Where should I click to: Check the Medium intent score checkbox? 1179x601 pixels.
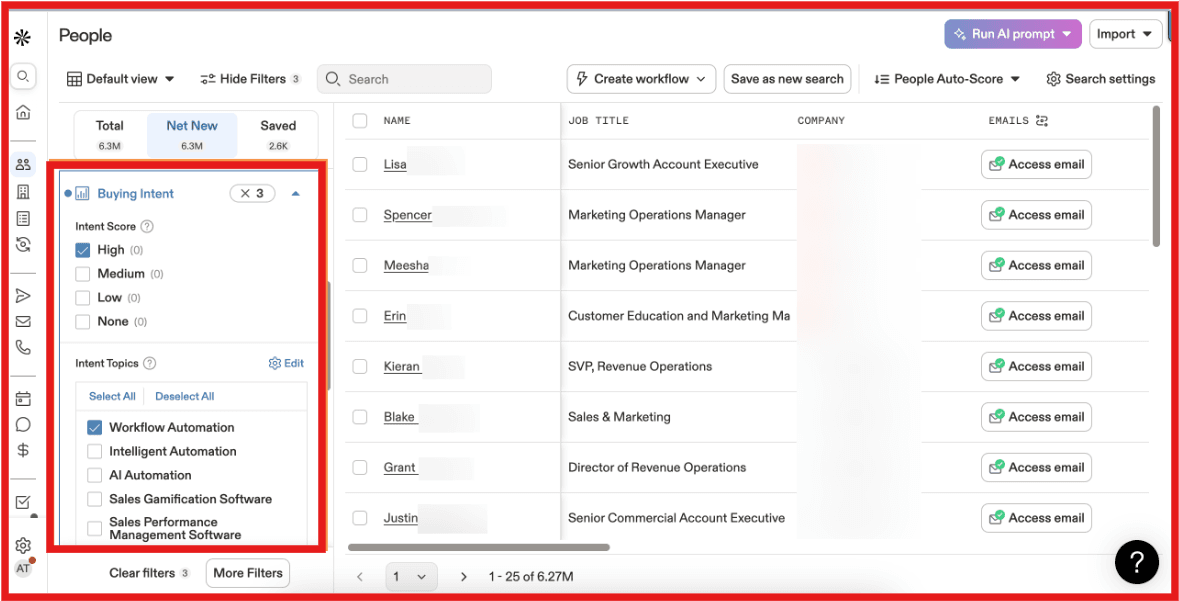coord(83,274)
